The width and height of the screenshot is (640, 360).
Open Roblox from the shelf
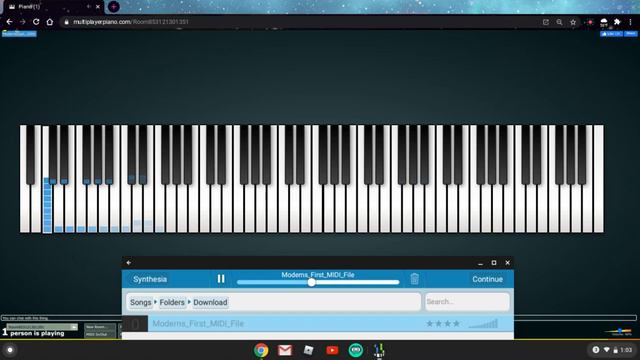(x=309, y=350)
